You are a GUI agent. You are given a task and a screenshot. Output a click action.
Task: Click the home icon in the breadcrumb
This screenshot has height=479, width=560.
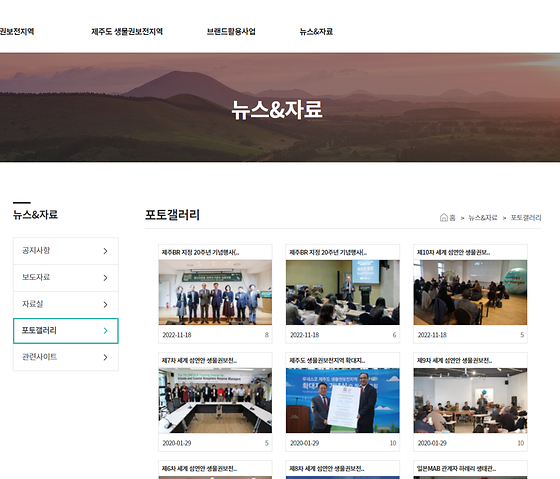tap(444, 218)
